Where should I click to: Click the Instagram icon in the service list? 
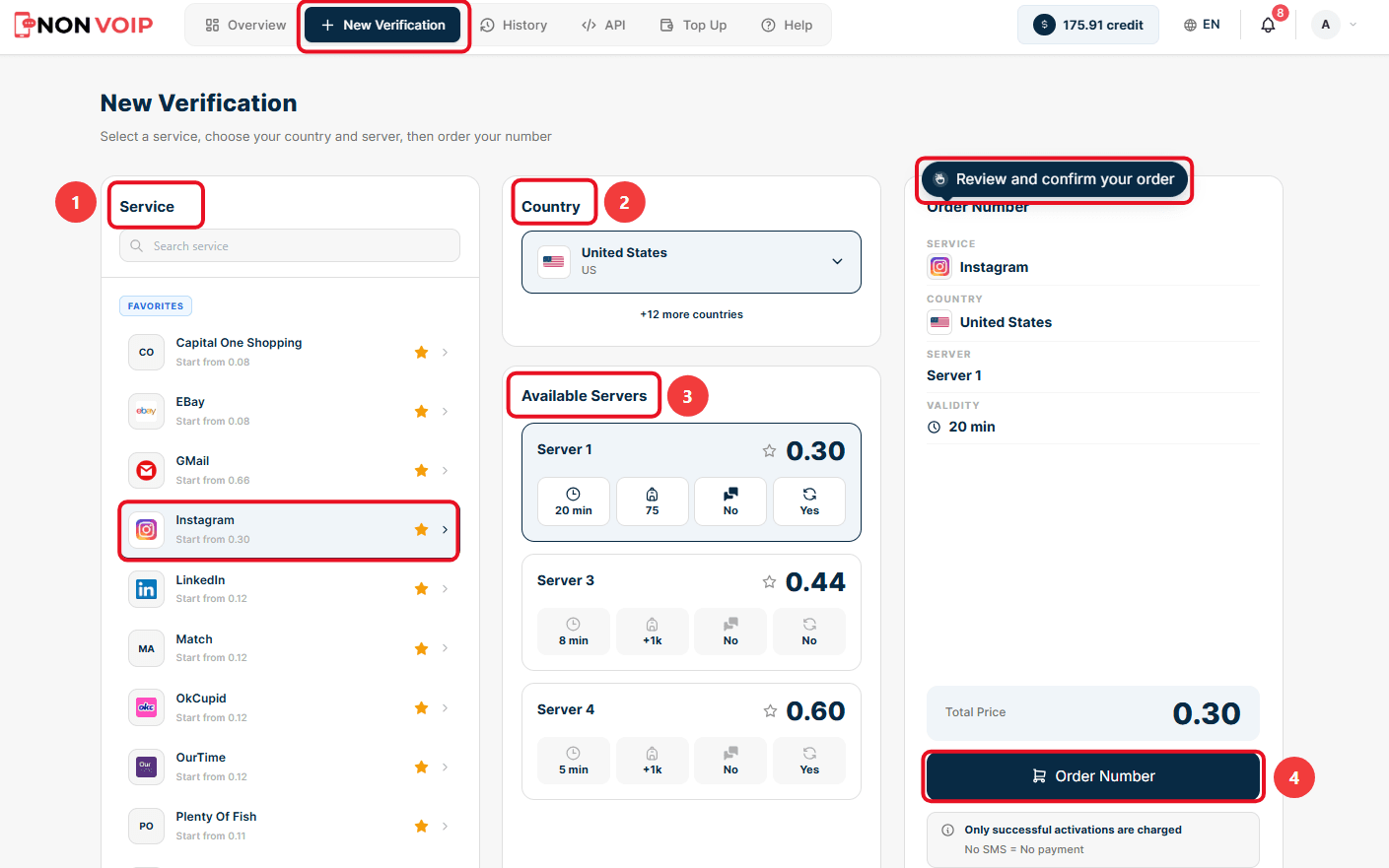pos(146,529)
